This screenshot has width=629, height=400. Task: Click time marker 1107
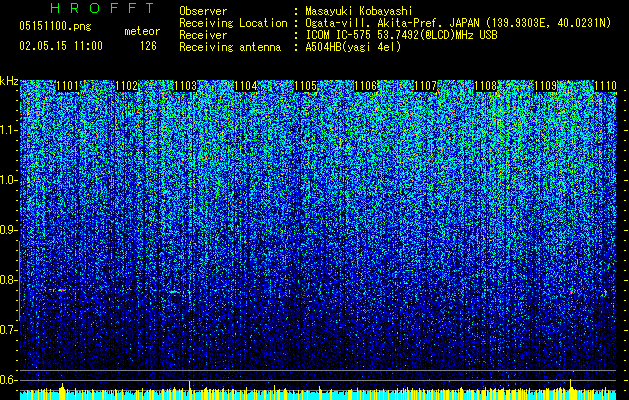(425, 86)
